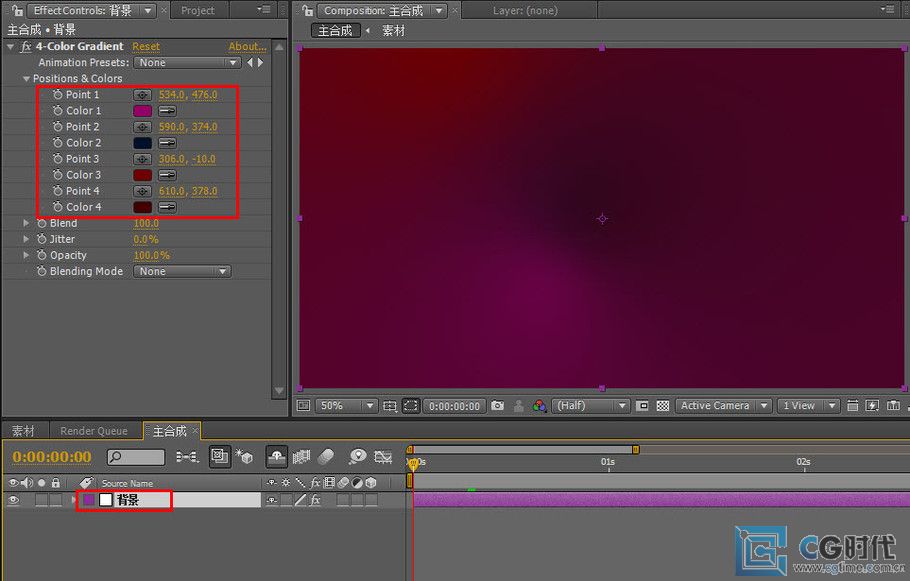Toggle hide shy layers button
The height and width of the screenshot is (581, 910).
(276, 457)
